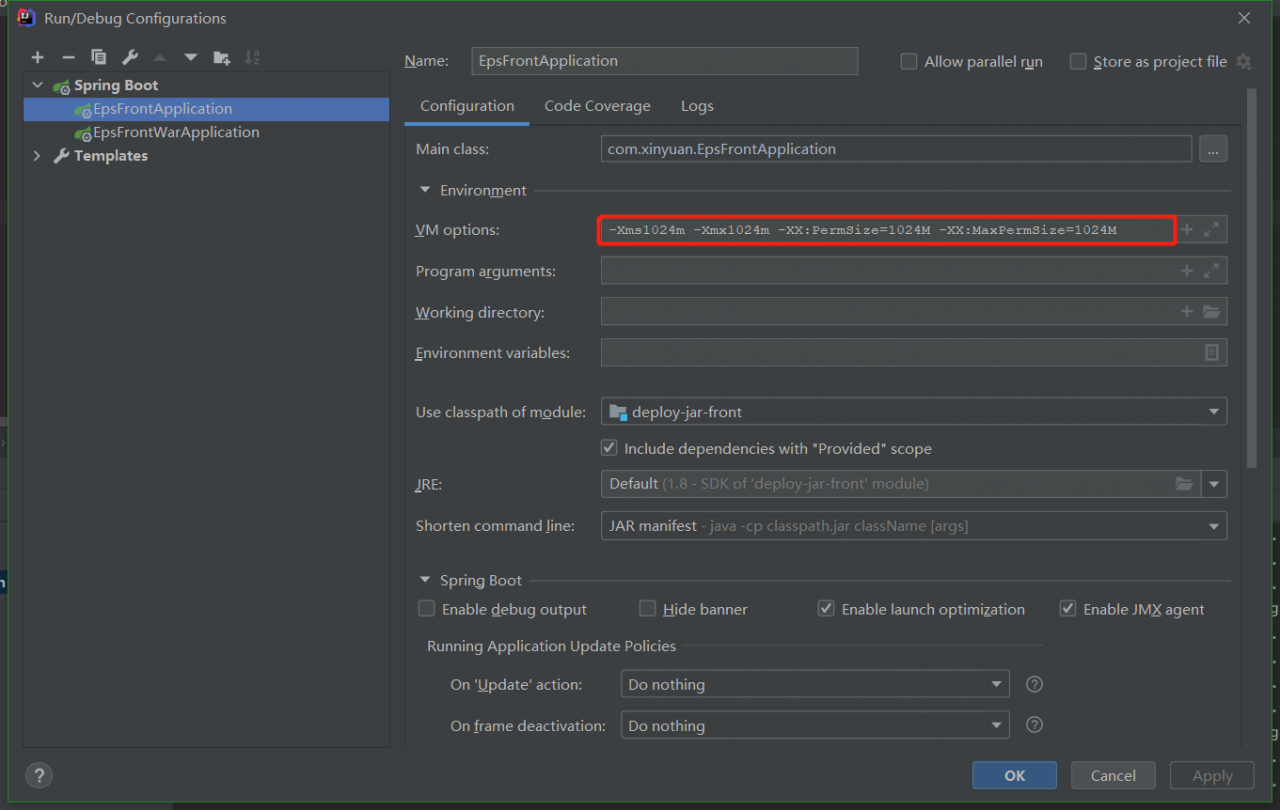Close the Run/Debug Configurations dialog
1280x810 pixels.
click(1244, 18)
